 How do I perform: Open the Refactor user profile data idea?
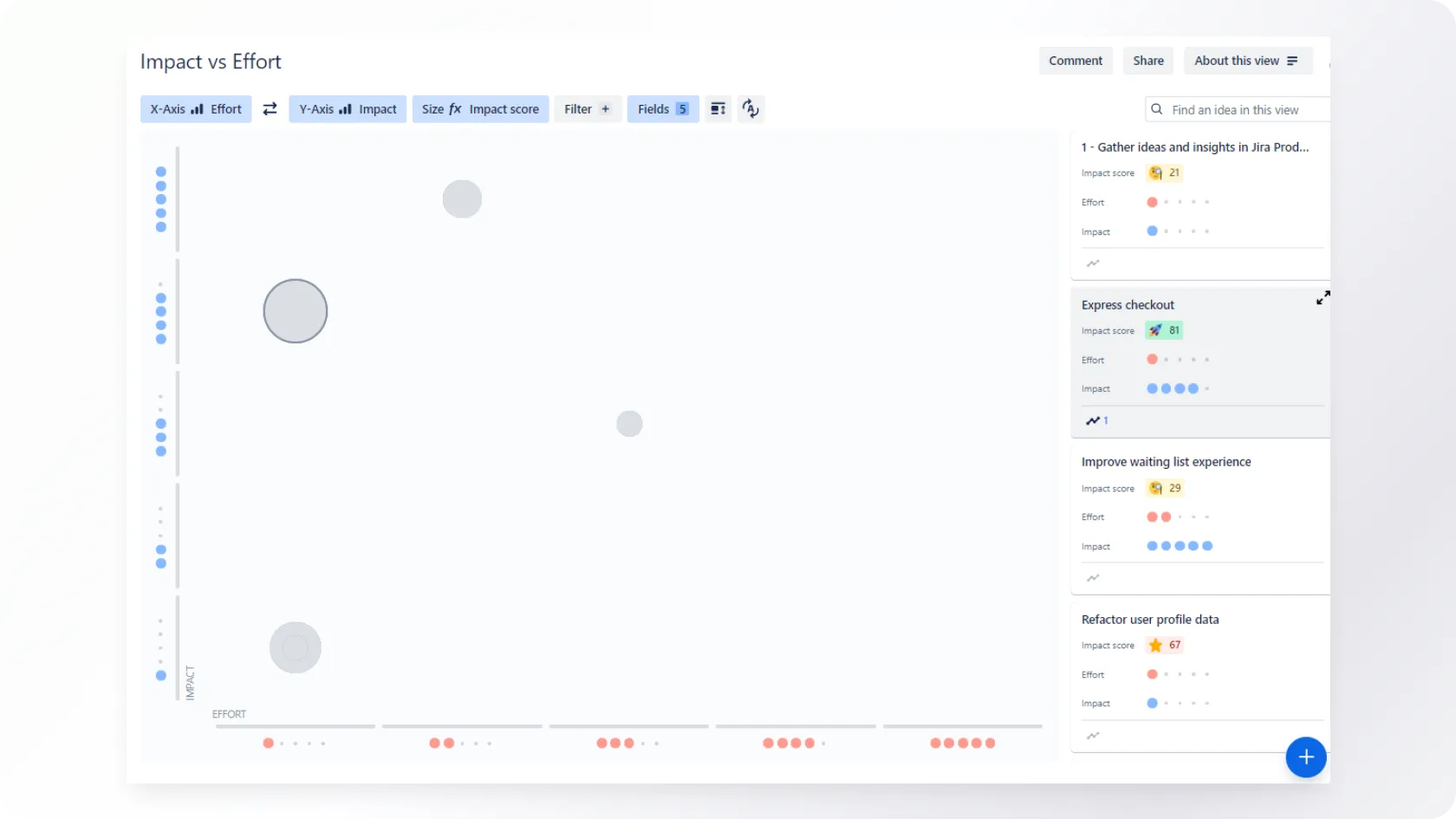tap(1150, 620)
